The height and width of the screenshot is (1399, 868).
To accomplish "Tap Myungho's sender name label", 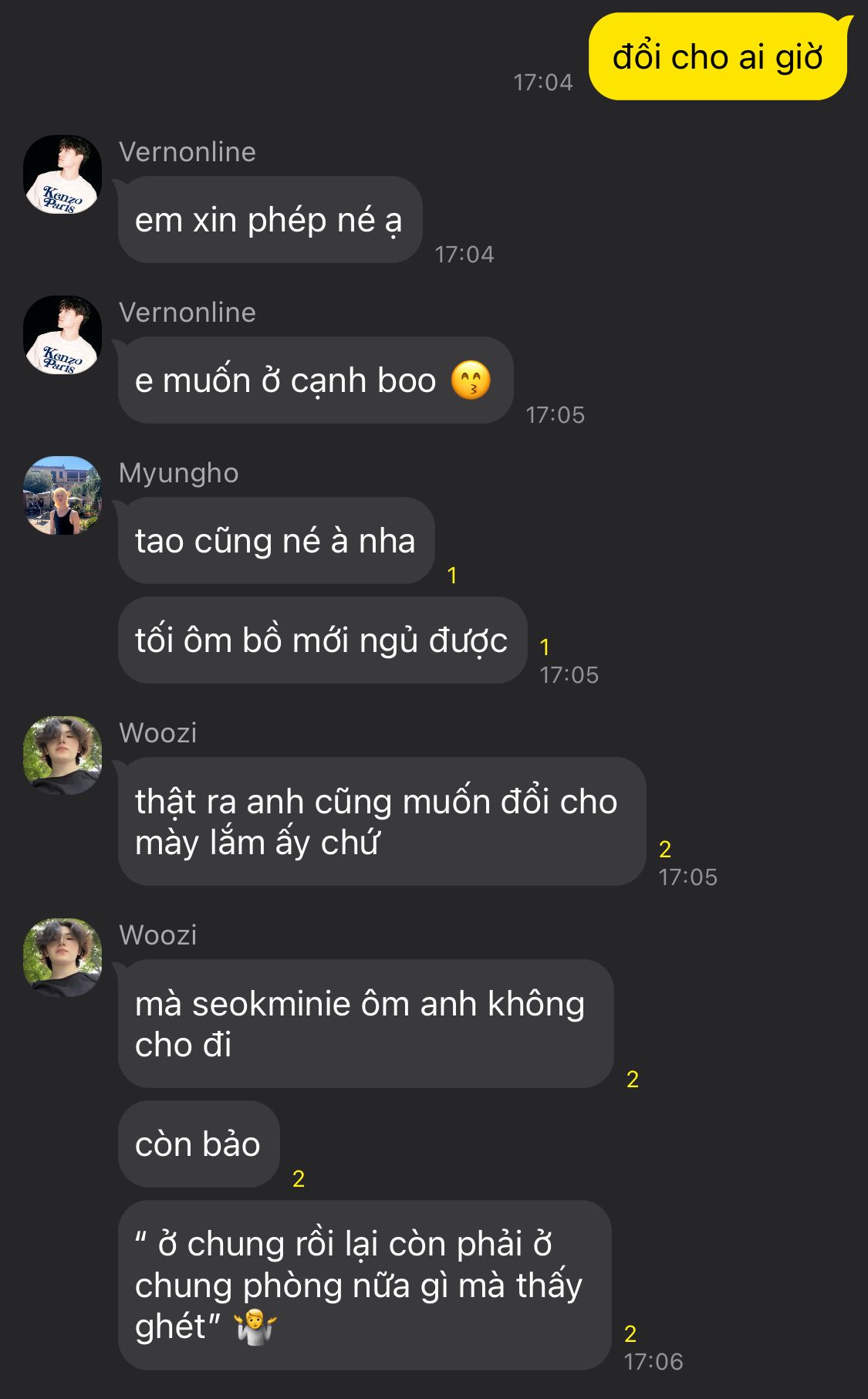I will (x=179, y=473).
